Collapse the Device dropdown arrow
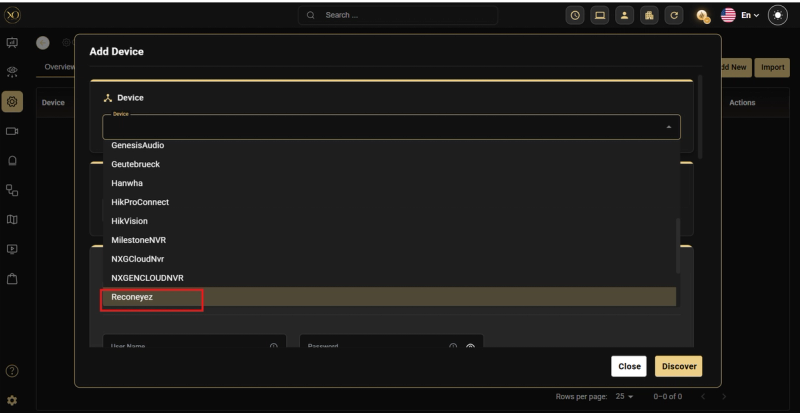This screenshot has width=800, height=413. coord(668,127)
